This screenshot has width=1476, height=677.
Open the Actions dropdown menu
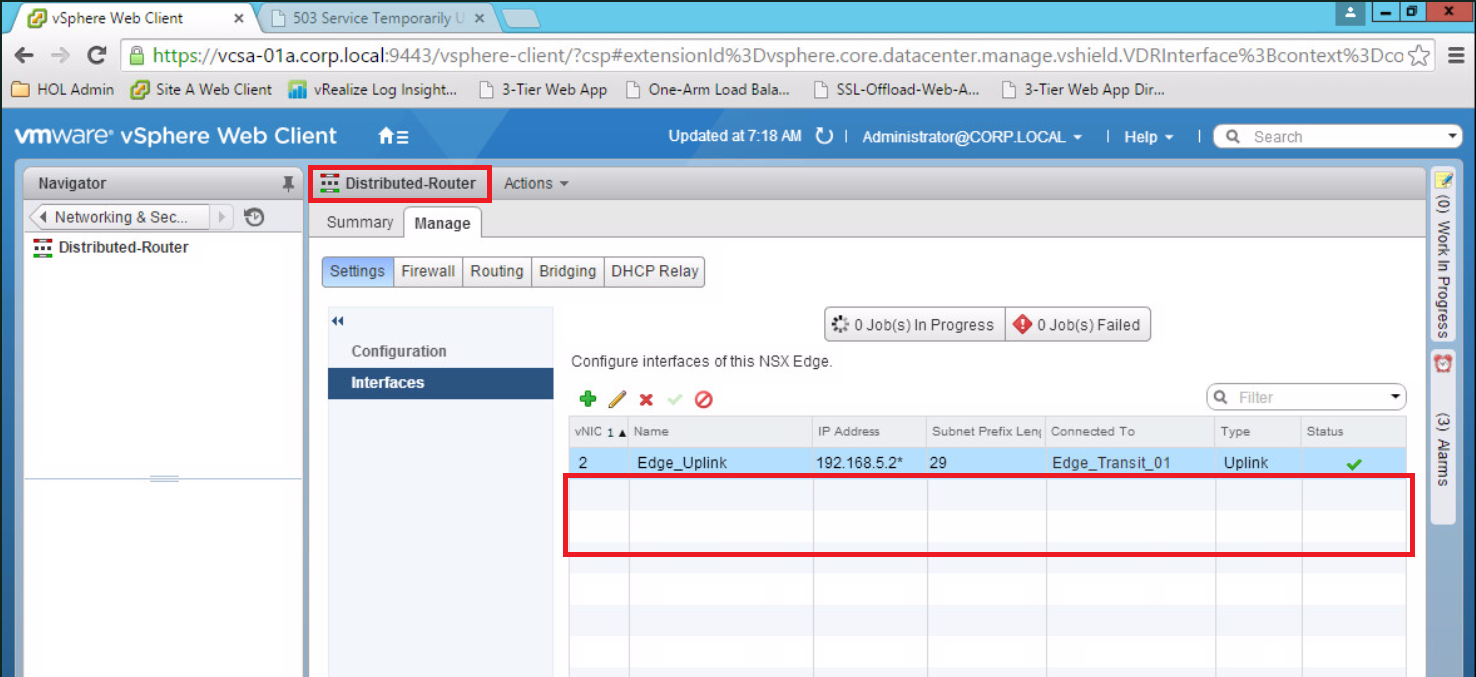pyautogui.click(x=536, y=184)
